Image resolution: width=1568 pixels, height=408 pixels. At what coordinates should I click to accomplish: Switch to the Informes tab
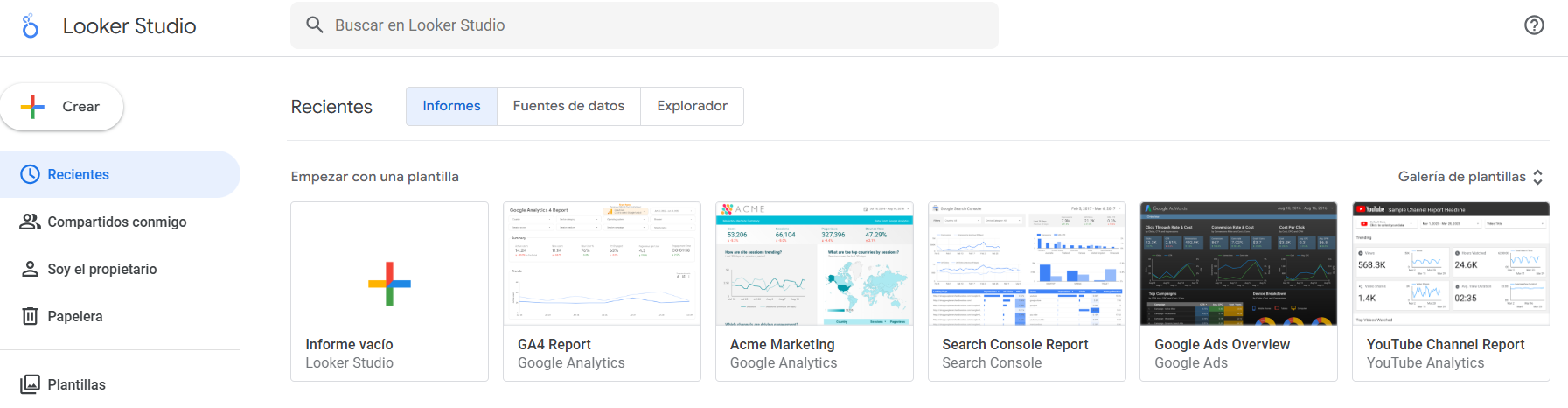pos(451,106)
